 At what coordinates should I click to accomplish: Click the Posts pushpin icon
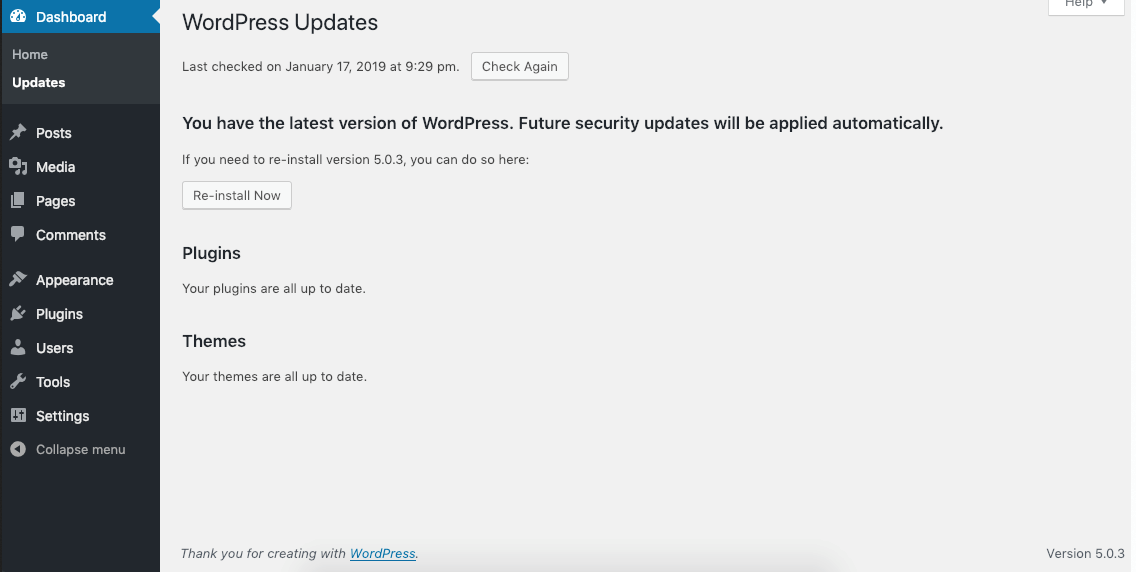18,133
